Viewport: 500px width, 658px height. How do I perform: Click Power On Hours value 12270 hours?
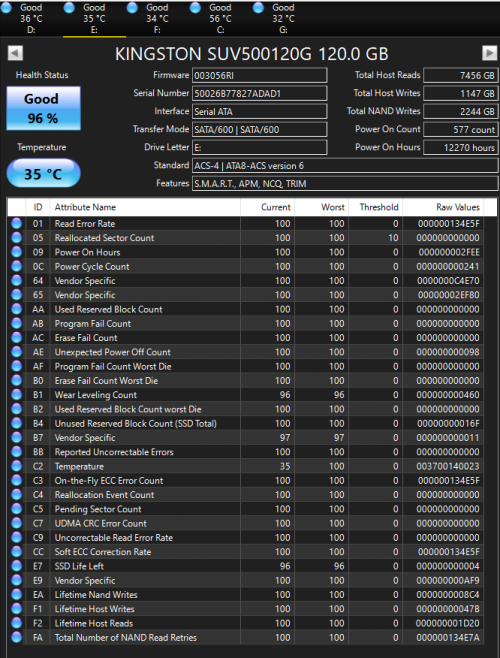click(x=461, y=147)
